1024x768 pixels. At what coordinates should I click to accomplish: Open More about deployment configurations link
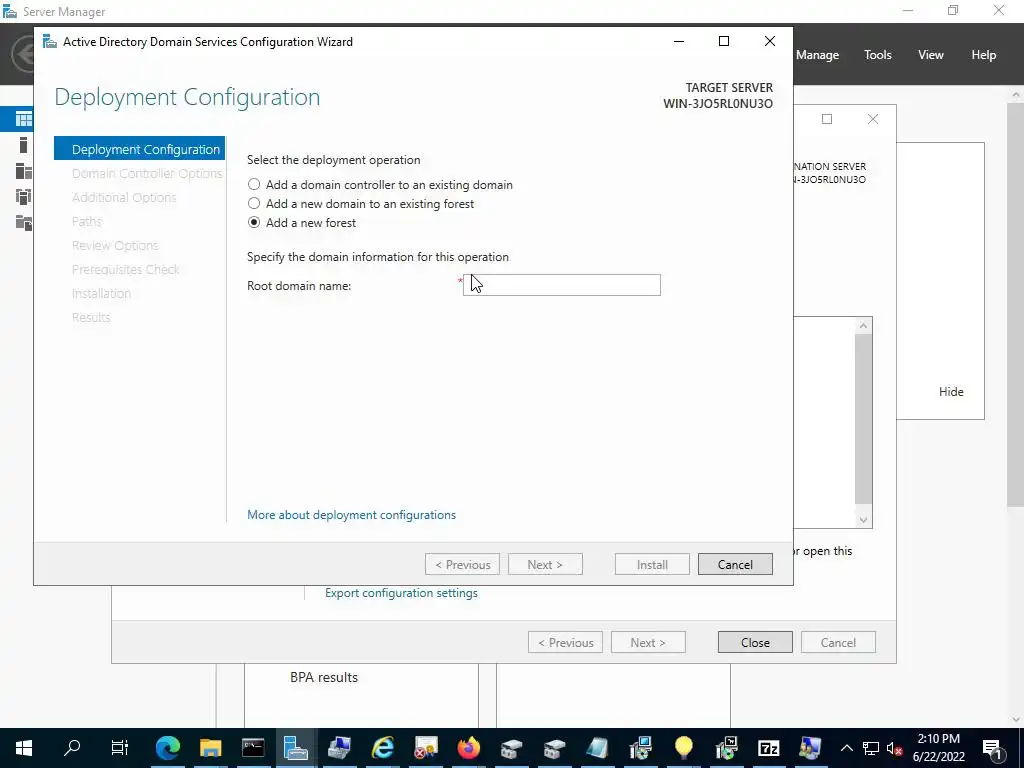click(x=351, y=515)
